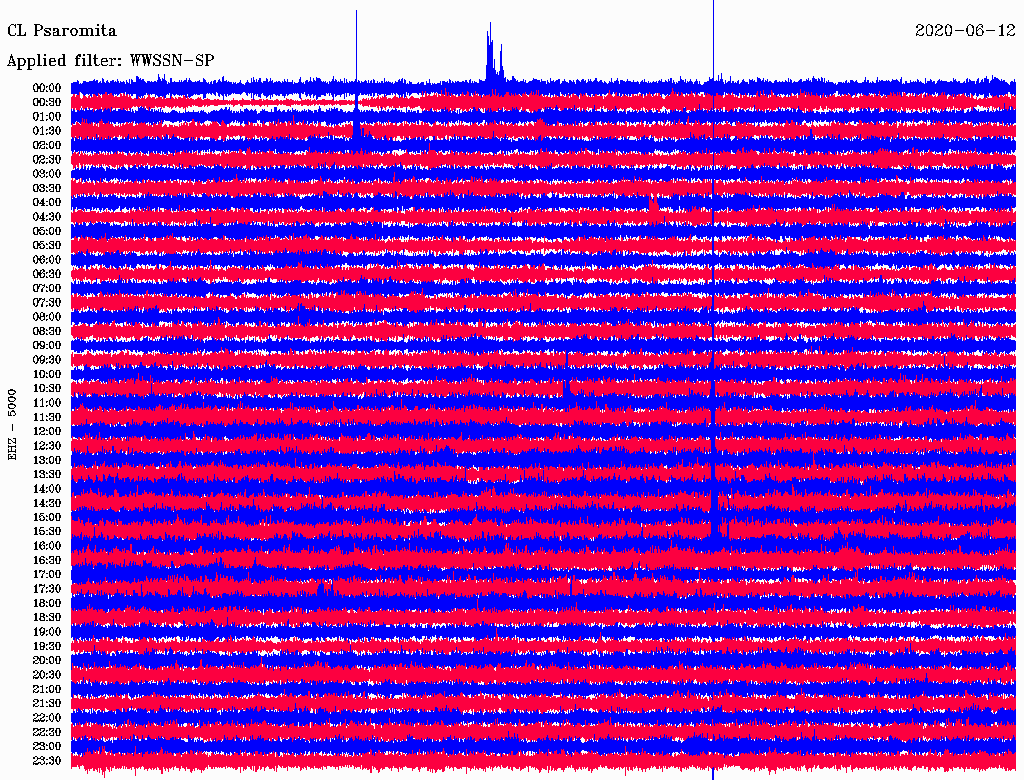Click the 04:30 time label
Screen dimensions: 1024x780
tap(47, 217)
